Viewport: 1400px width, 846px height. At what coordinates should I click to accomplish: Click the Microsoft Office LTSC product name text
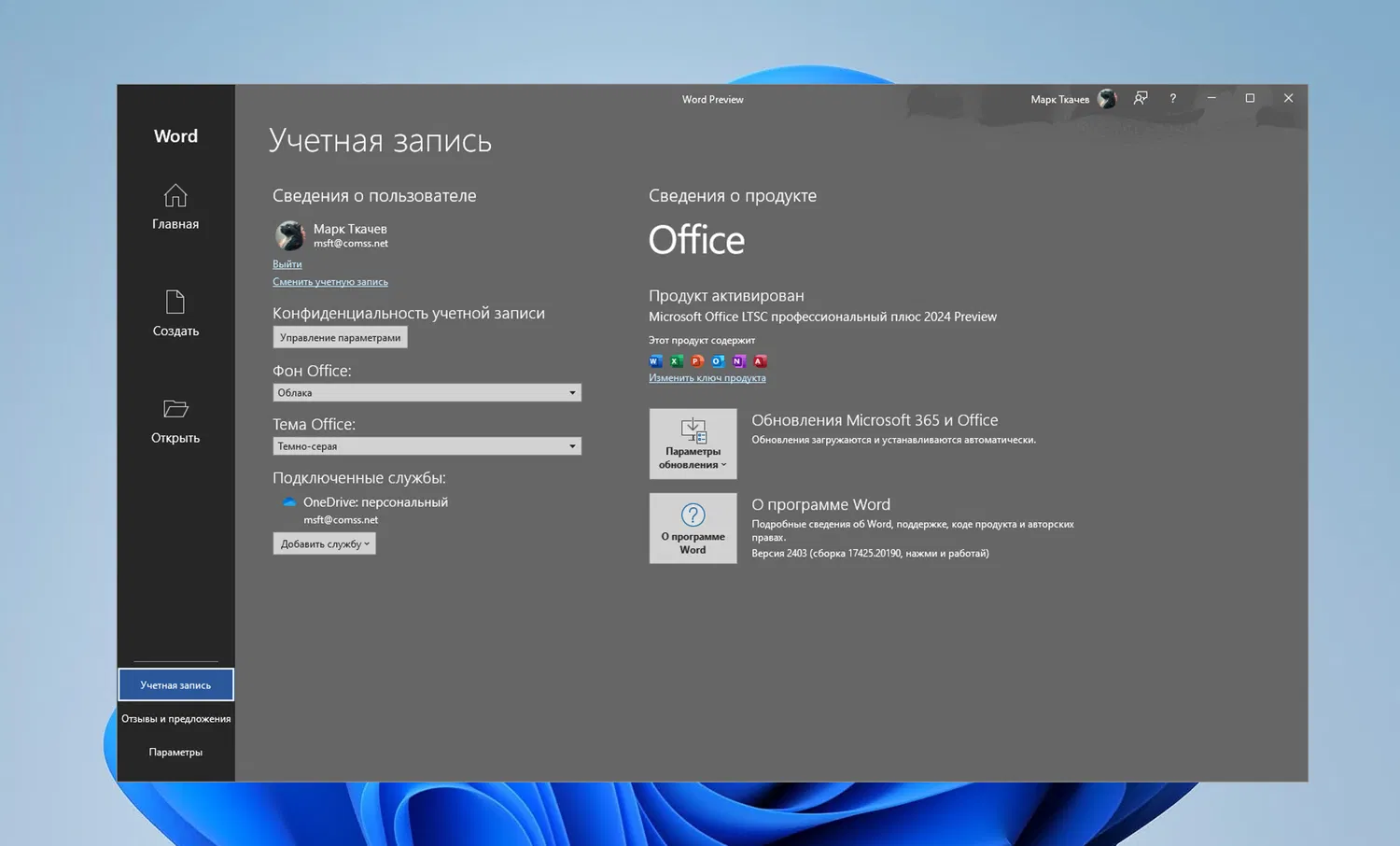[x=822, y=317]
